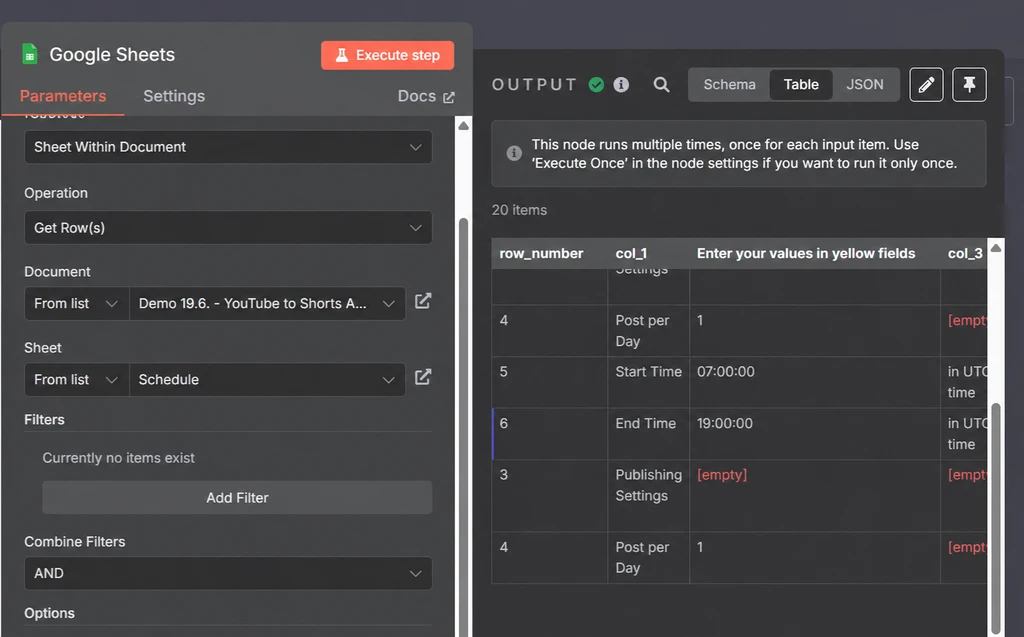Image resolution: width=1024 pixels, height=637 pixels.
Task: Expand Combine Filters AND dropdown
Action: coord(228,573)
